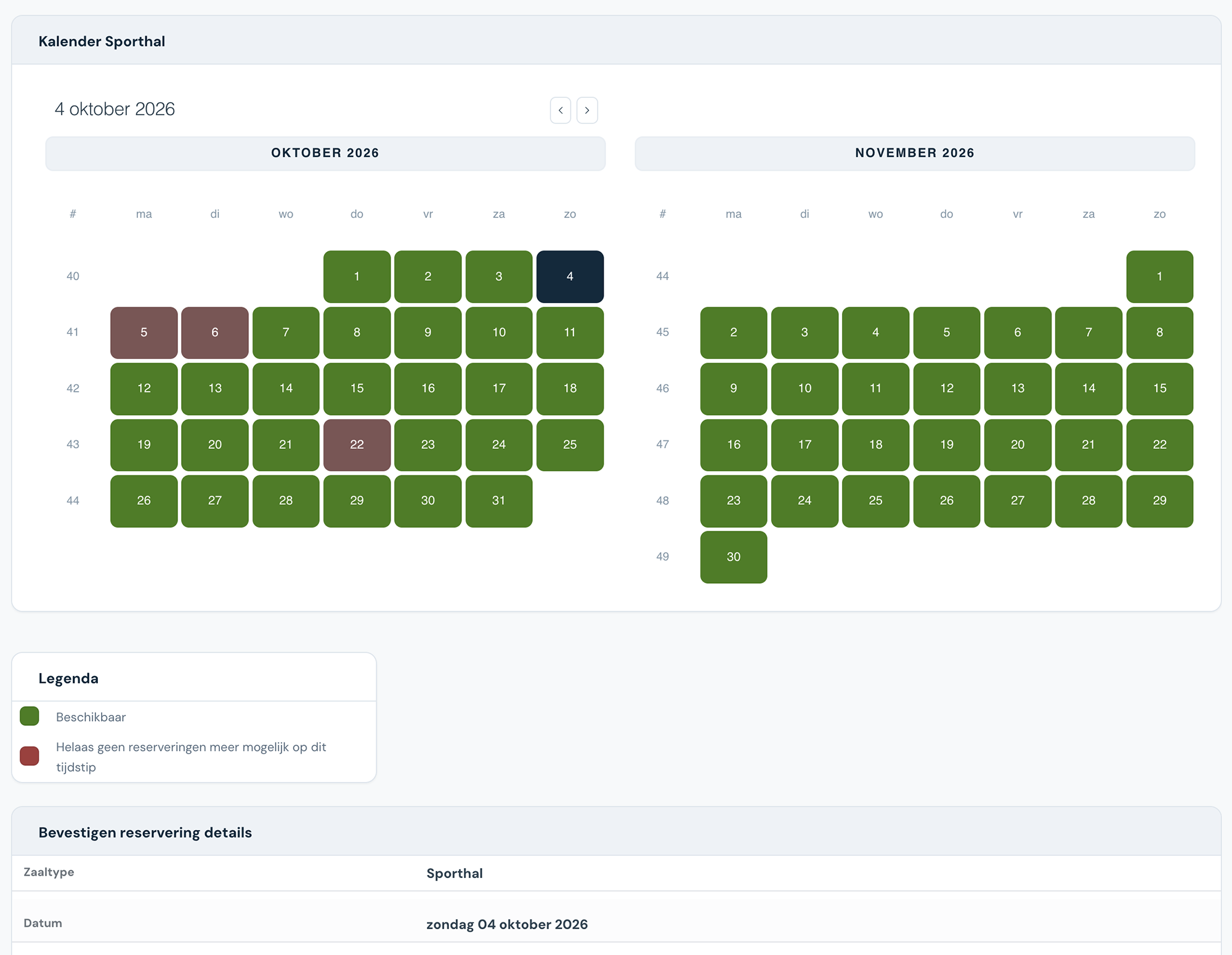Image resolution: width=1232 pixels, height=955 pixels.
Task: Choose November 13 date cell
Action: [x=1018, y=389]
